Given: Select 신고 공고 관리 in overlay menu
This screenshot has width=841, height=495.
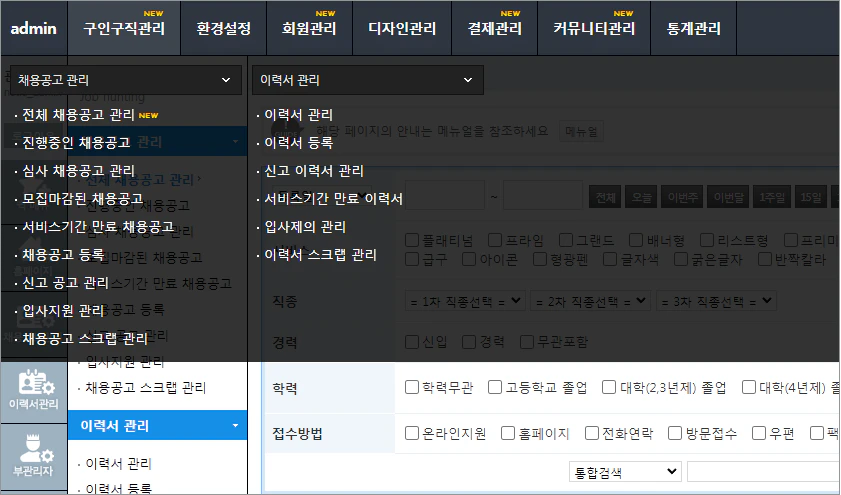Looking at the screenshot, I should click(x=65, y=283).
